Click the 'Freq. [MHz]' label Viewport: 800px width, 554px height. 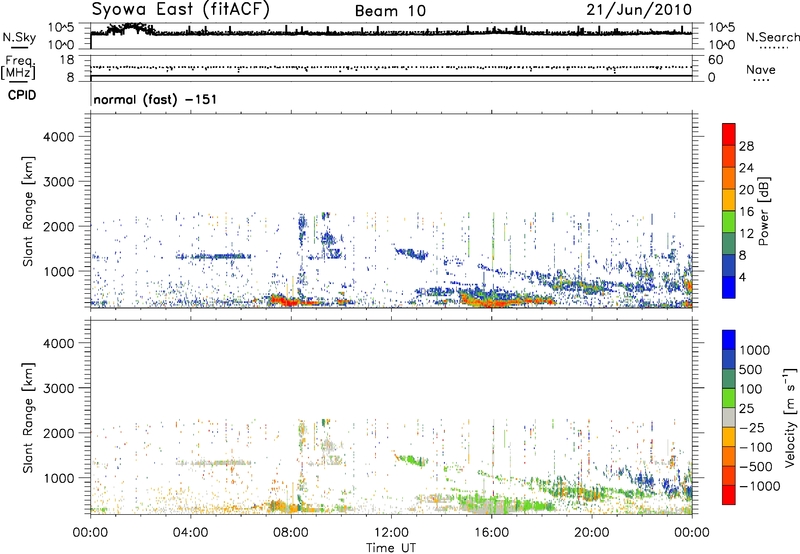[19, 67]
